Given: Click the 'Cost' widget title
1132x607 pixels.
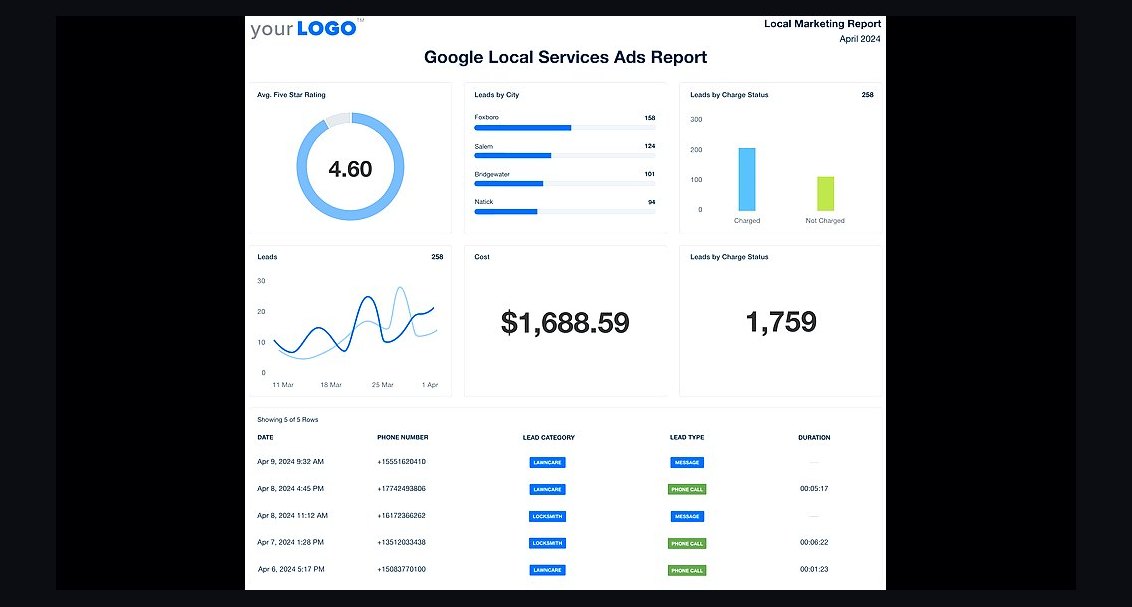Looking at the screenshot, I should (482, 257).
